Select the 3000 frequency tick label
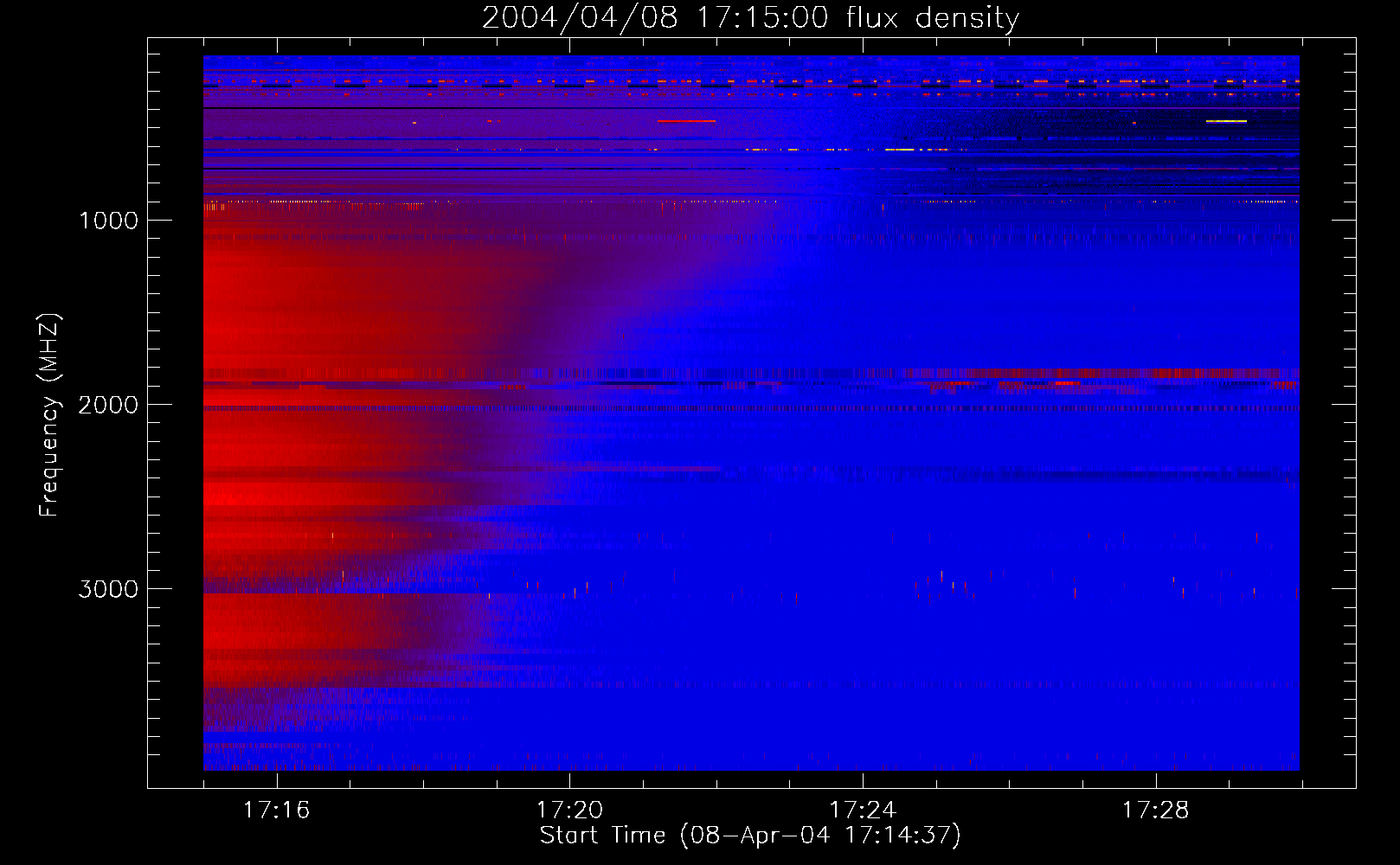 (108, 589)
